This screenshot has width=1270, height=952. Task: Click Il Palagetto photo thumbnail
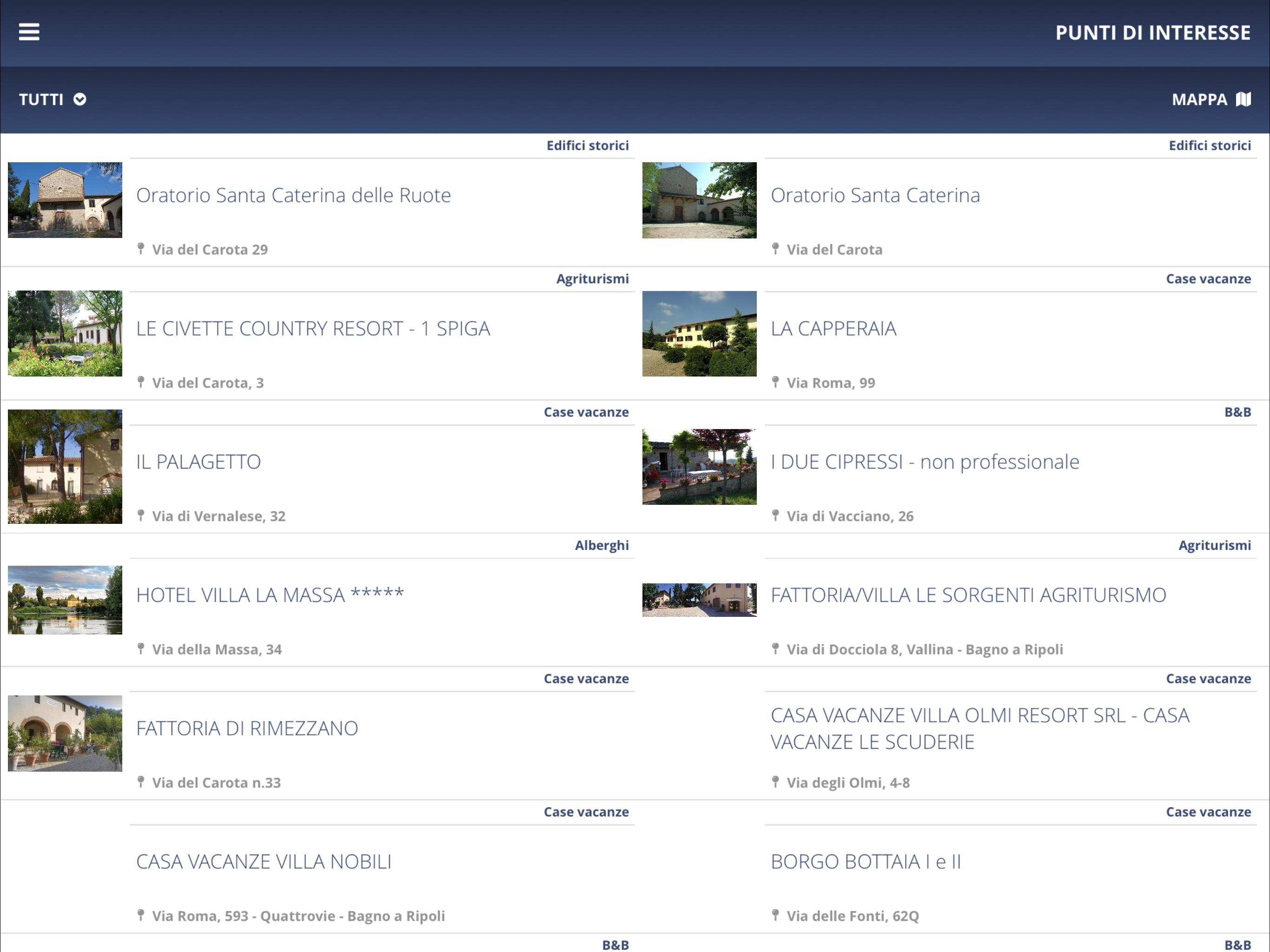tap(65, 466)
